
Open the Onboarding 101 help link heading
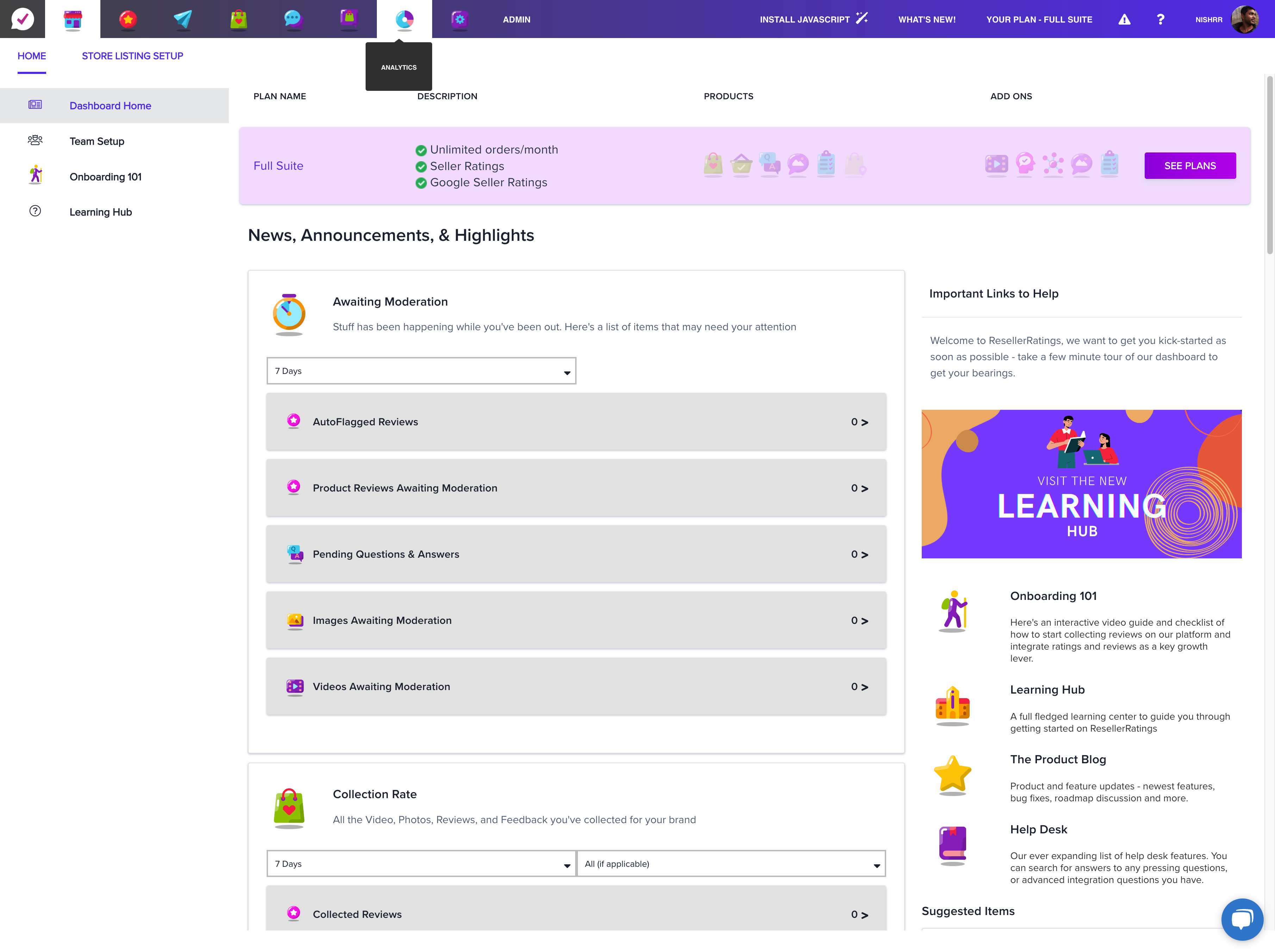[x=1053, y=596]
